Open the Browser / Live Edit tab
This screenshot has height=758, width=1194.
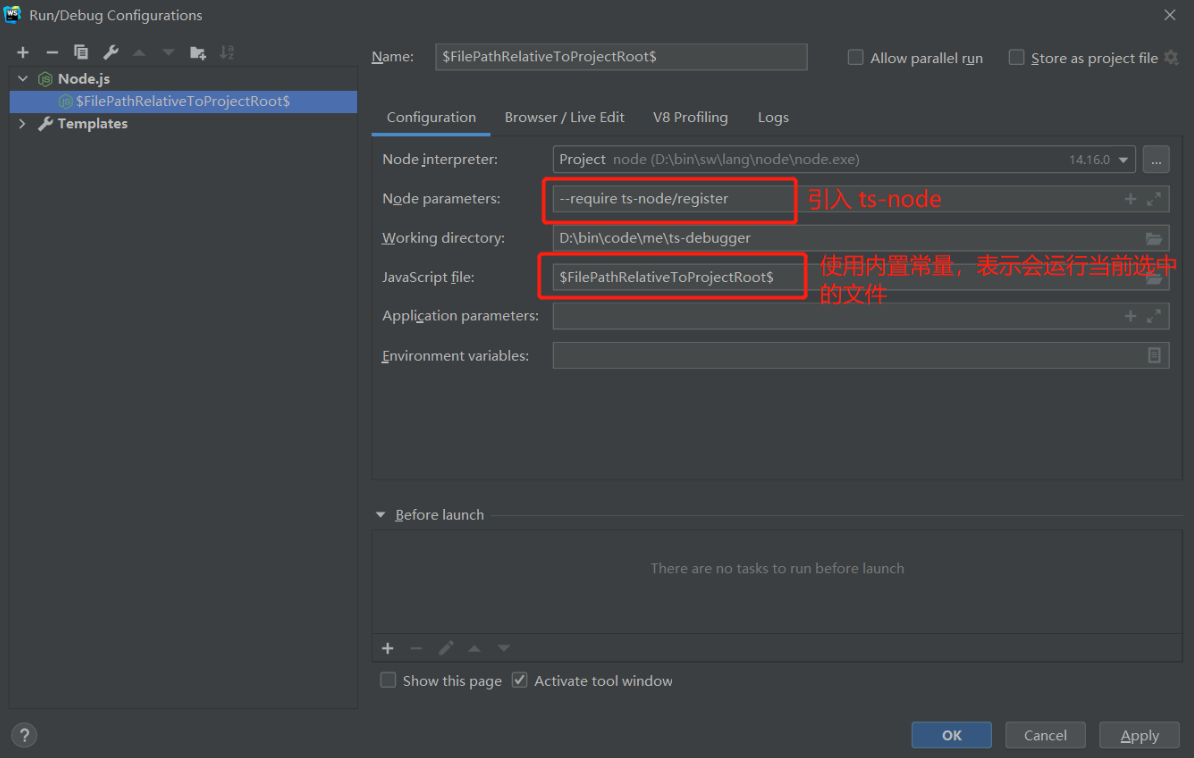coord(564,117)
